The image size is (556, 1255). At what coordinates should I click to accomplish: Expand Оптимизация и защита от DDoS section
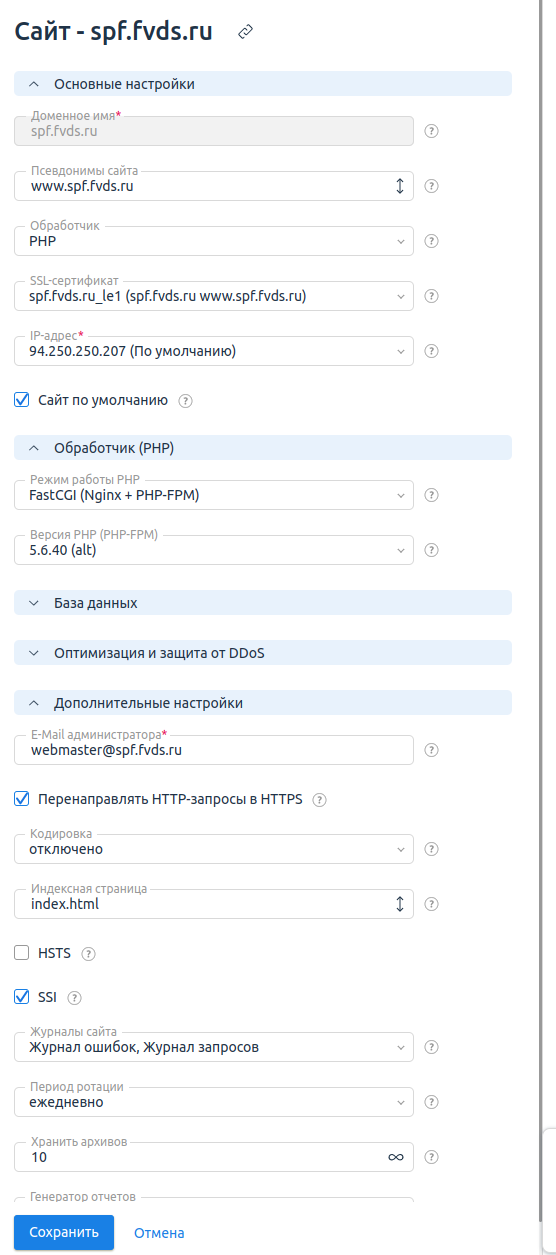tap(263, 653)
